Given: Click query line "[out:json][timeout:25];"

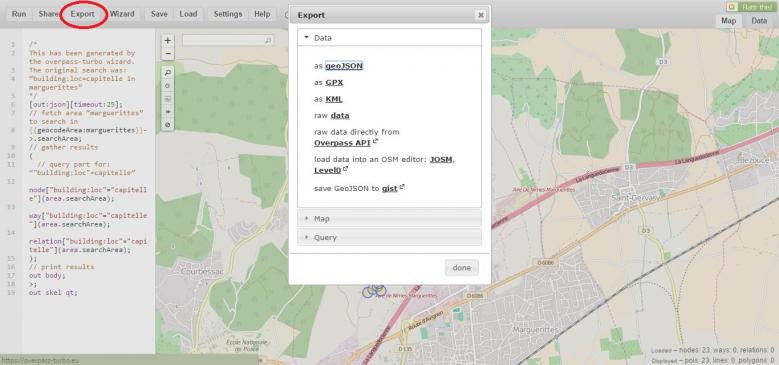Looking at the screenshot, I should pyautogui.click(x=75, y=104).
